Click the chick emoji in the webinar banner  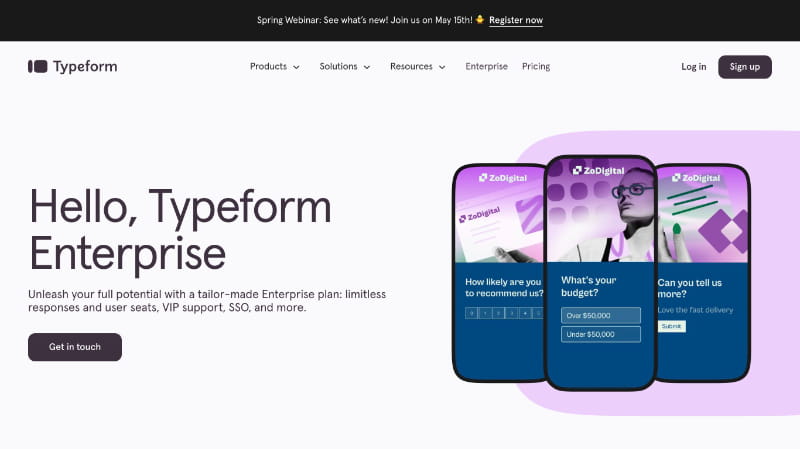pos(480,19)
